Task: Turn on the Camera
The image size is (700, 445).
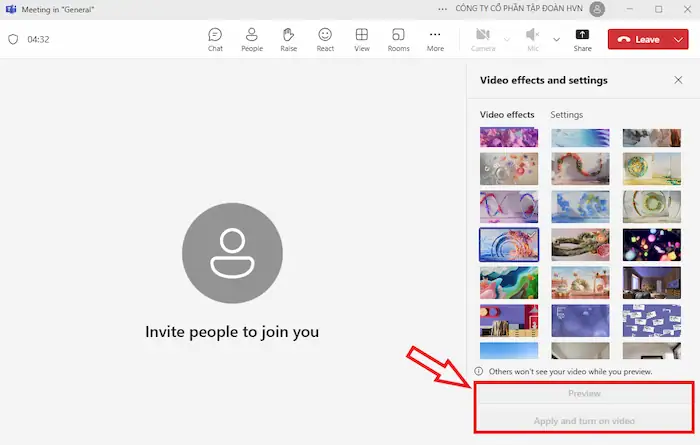Action: coord(483,39)
